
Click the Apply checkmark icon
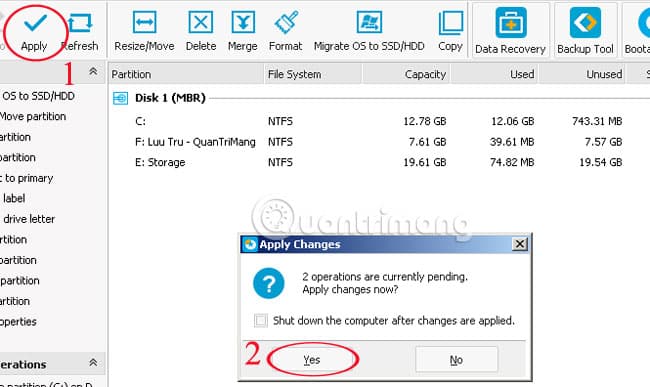(x=35, y=23)
